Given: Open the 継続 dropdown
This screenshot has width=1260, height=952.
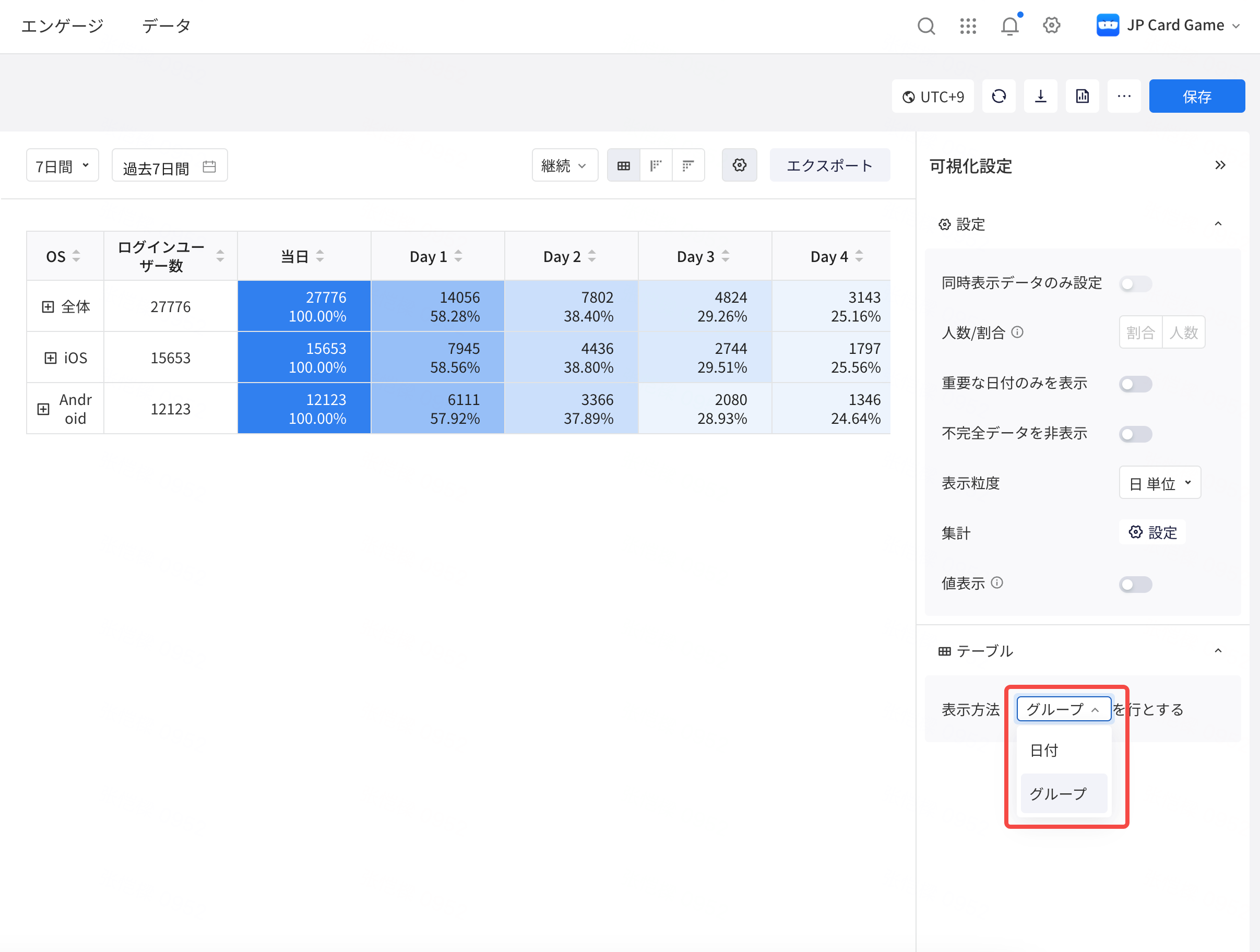Looking at the screenshot, I should 564,166.
